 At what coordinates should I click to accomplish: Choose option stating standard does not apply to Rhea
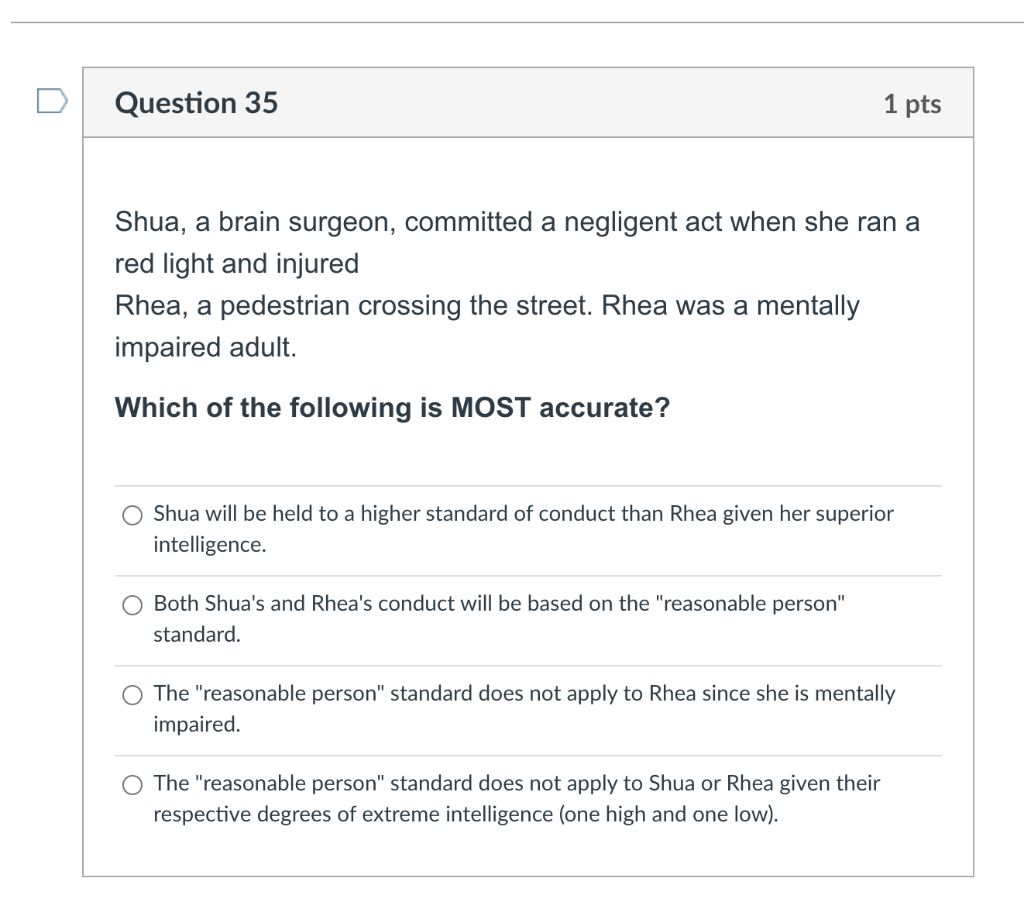point(131,694)
